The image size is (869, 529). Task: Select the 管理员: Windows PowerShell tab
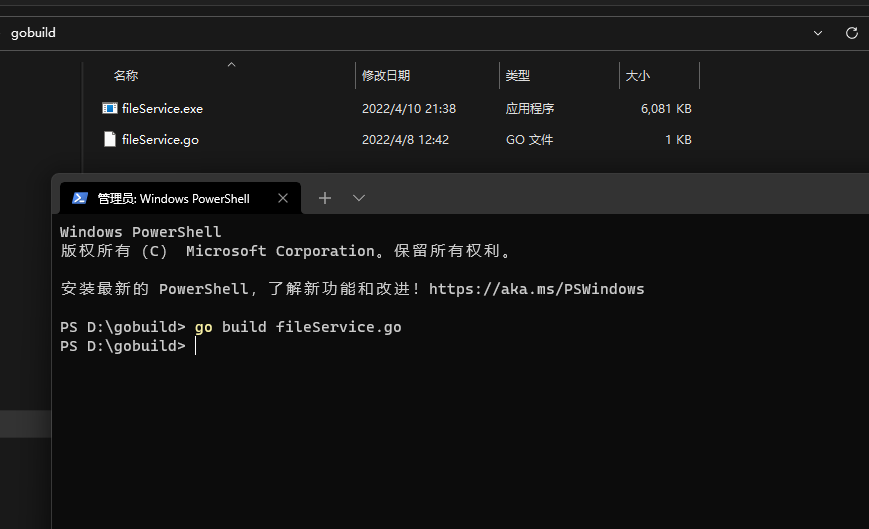173,198
